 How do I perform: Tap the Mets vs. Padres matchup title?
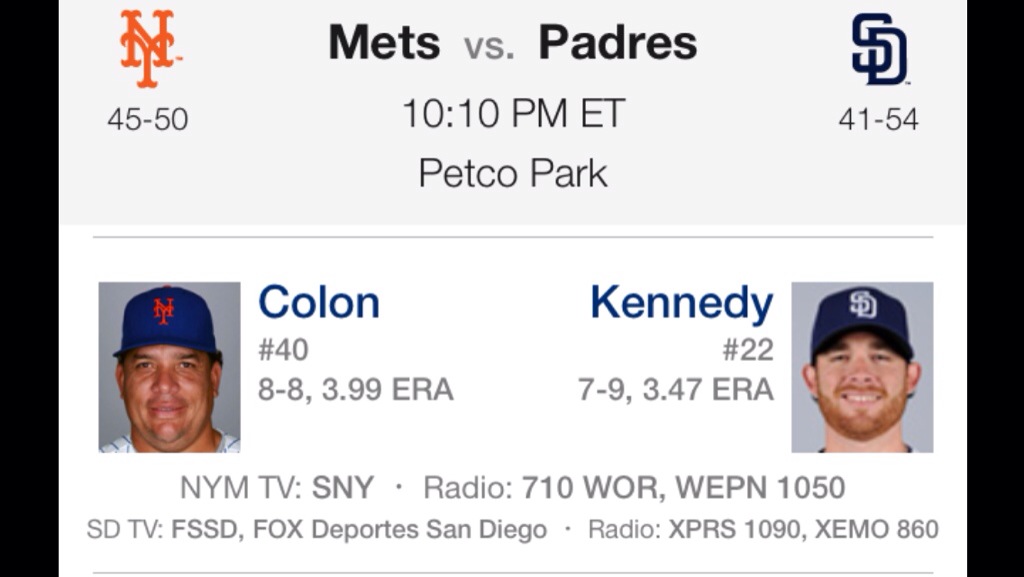[512, 43]
